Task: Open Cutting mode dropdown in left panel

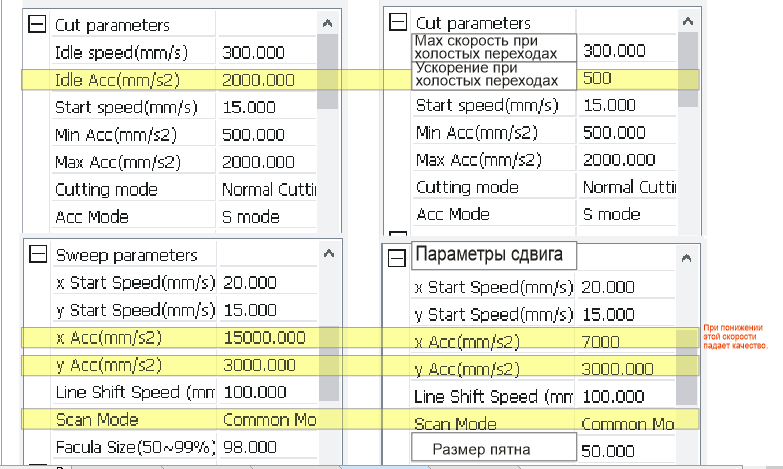Action: click(267, 189)
